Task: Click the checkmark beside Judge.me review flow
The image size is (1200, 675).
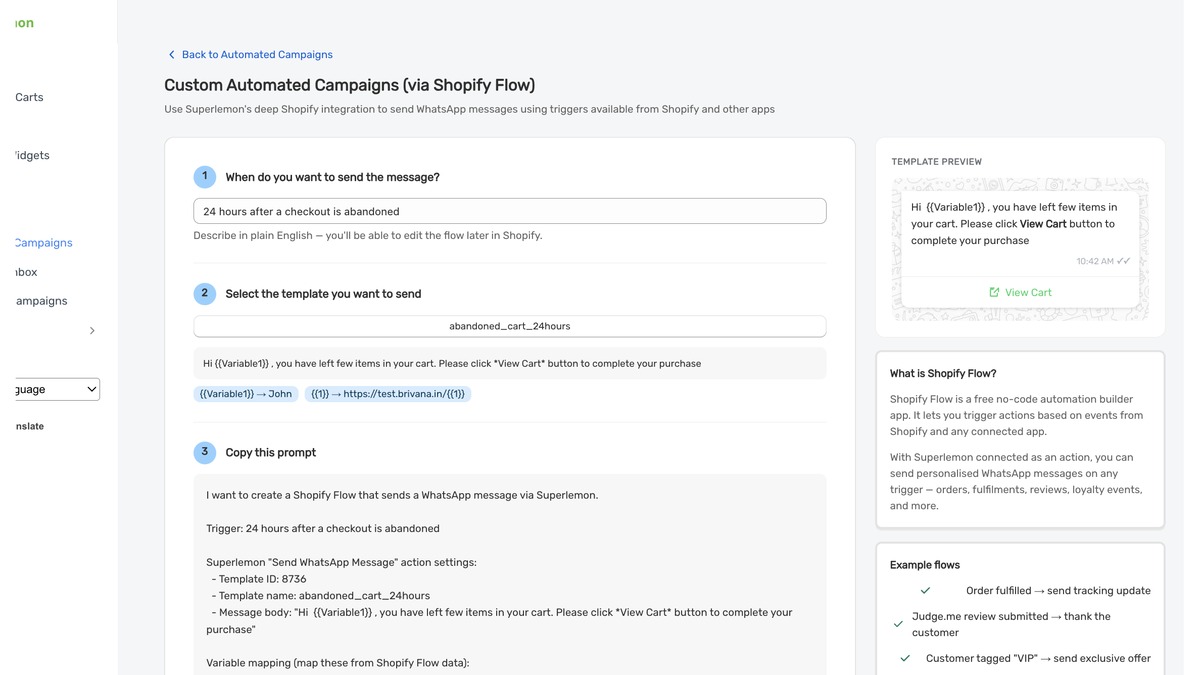Action: (x=898, y=624)
